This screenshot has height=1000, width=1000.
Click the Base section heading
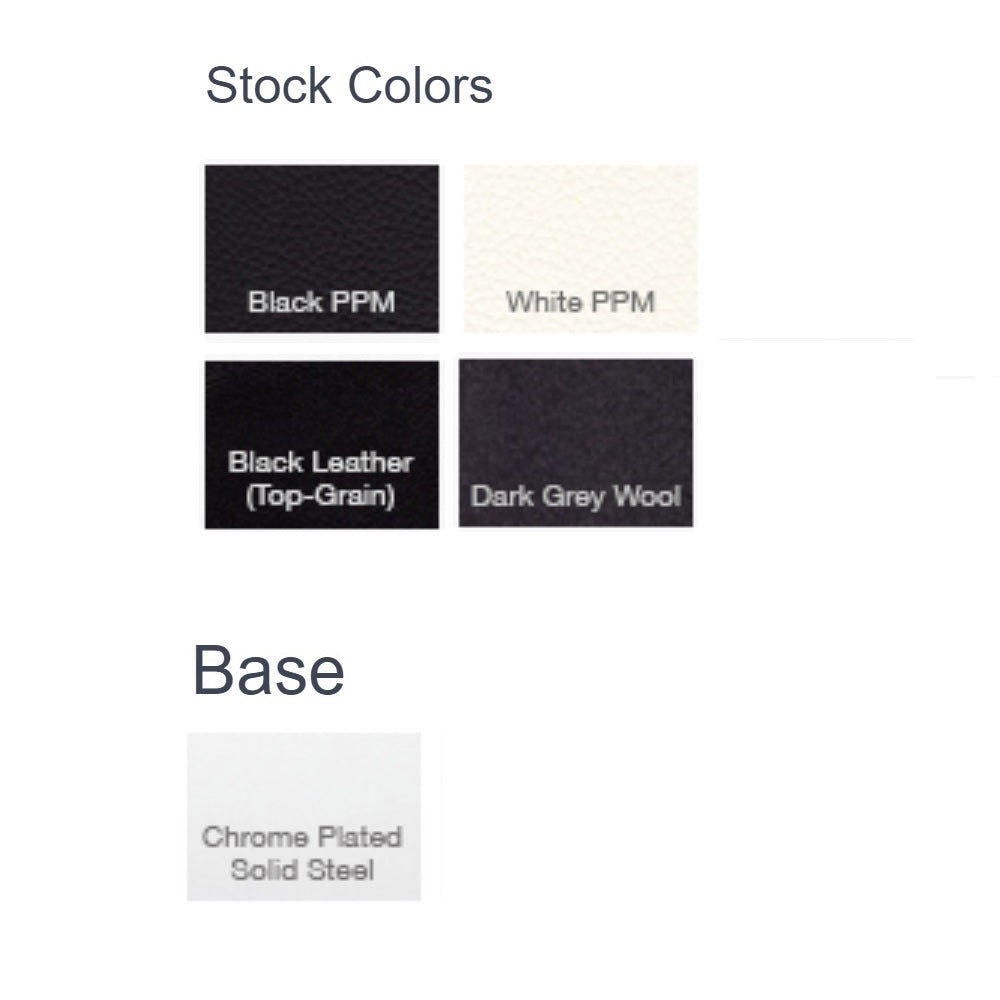(x=268, y=670)
